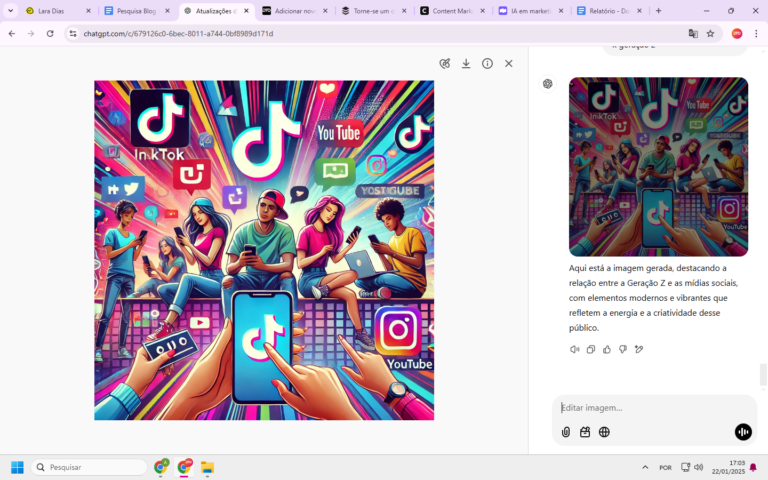The height and width of the screenshot is (480, 768).
Task: Enable web search globe icon
Action: (x=604, y=432)
